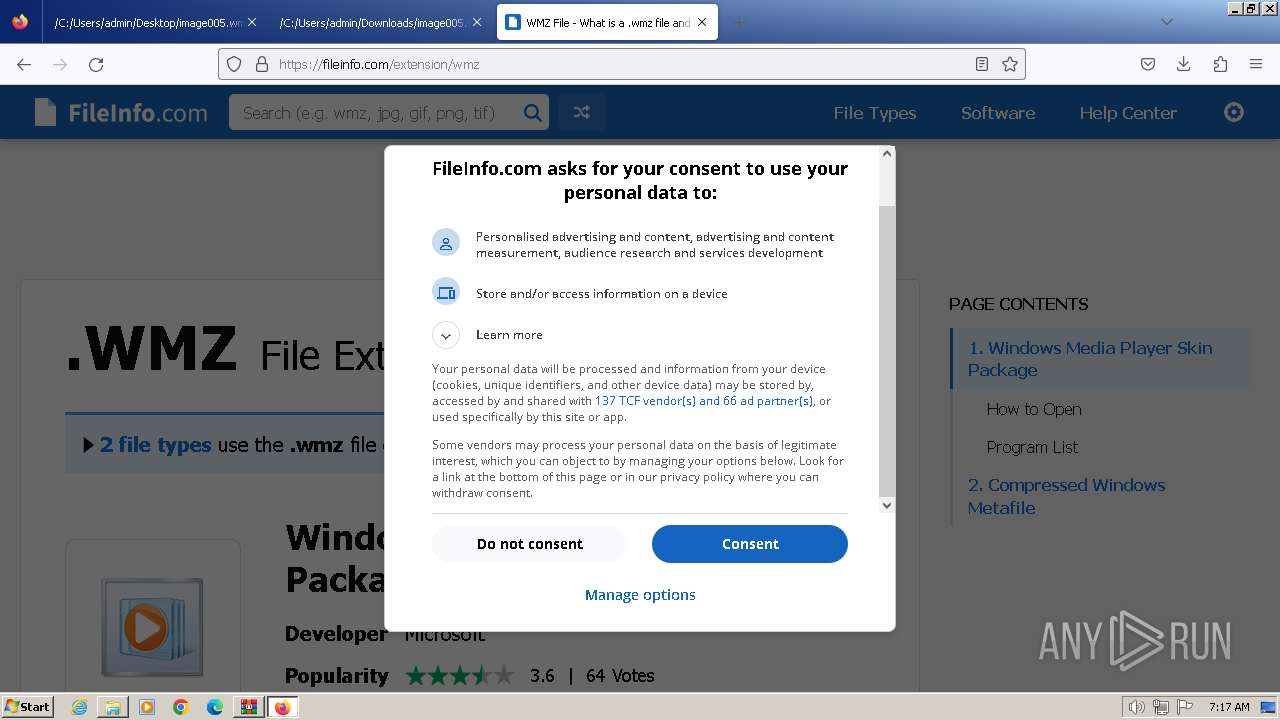
Task: Open the Firefox hamburger menu
Action: (x=1256, y=64)
